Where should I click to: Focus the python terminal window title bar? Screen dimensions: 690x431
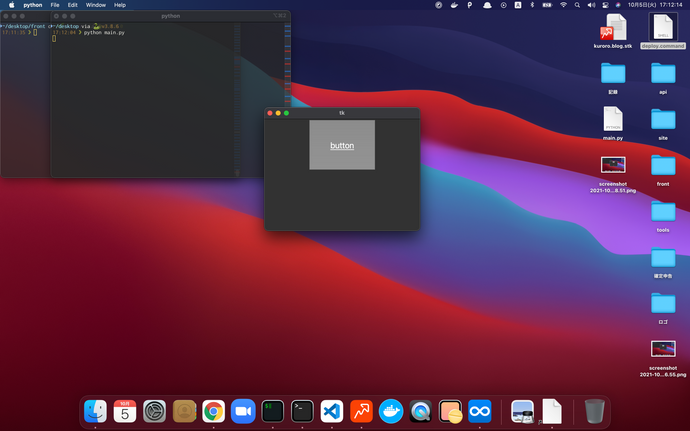point(170,16)
